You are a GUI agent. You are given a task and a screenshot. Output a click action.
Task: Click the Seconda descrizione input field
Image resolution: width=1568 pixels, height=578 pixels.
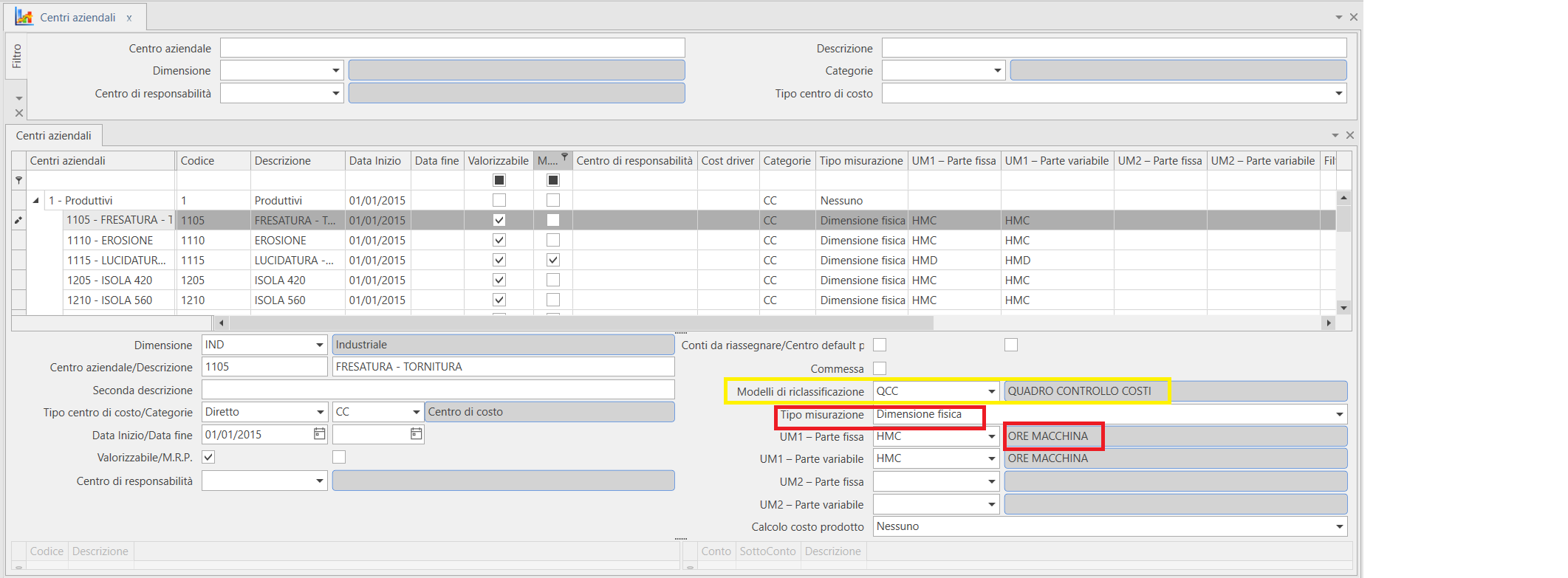pos(438,390)
